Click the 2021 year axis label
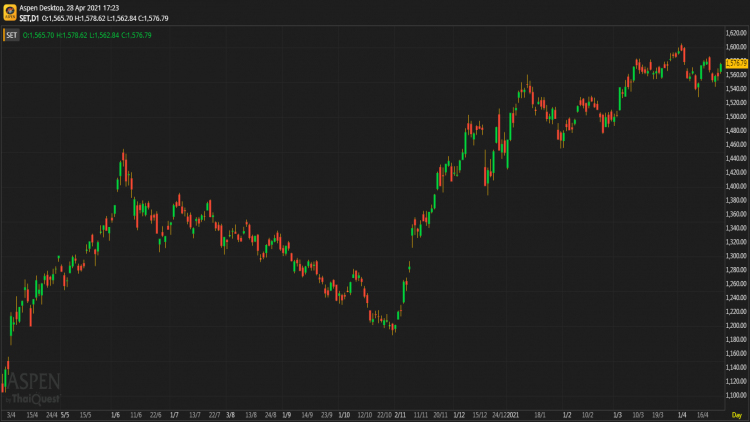The width and height of the screenshot is (750, 422). [x=513, y=415]
